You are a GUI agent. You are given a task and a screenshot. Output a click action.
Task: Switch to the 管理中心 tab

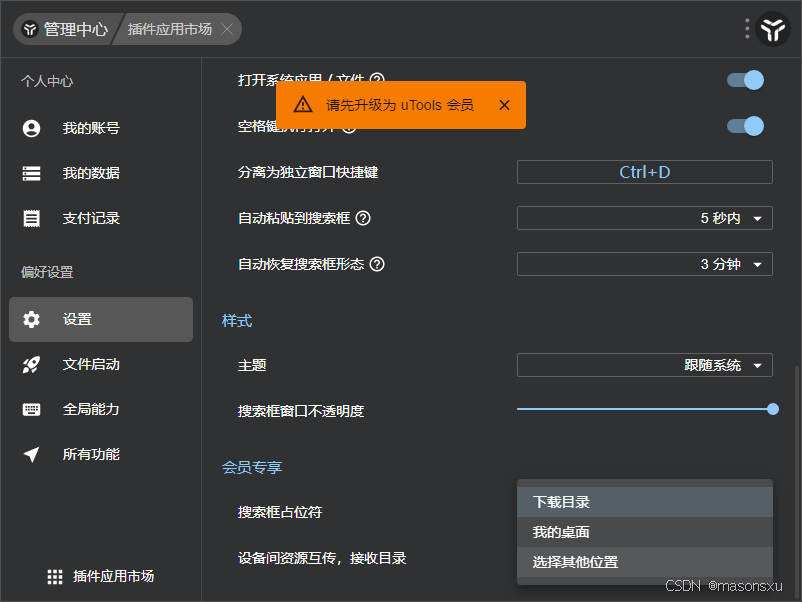pos(66,29)
